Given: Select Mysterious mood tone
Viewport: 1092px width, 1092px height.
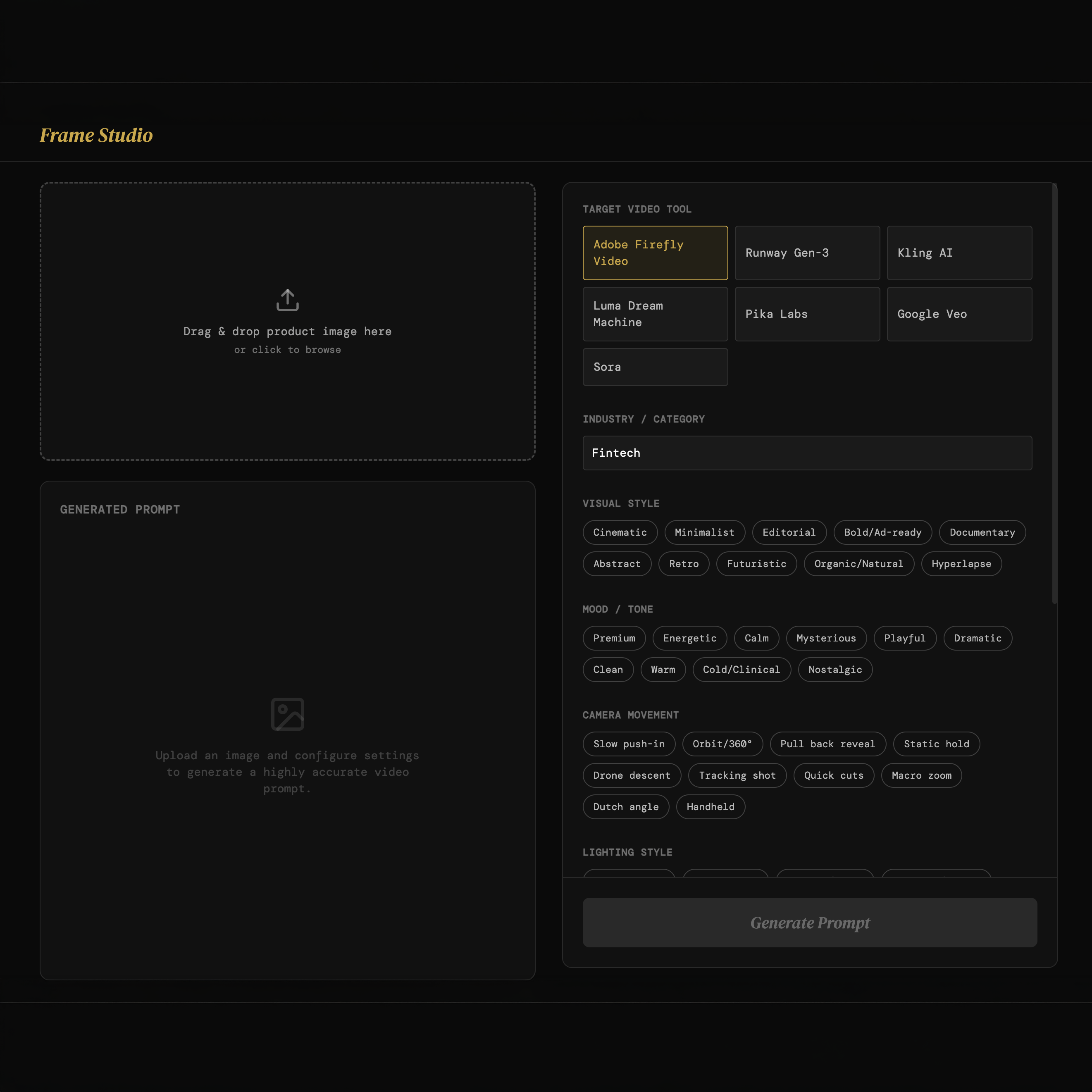Looking at the screenshot, I should [826, 638].
